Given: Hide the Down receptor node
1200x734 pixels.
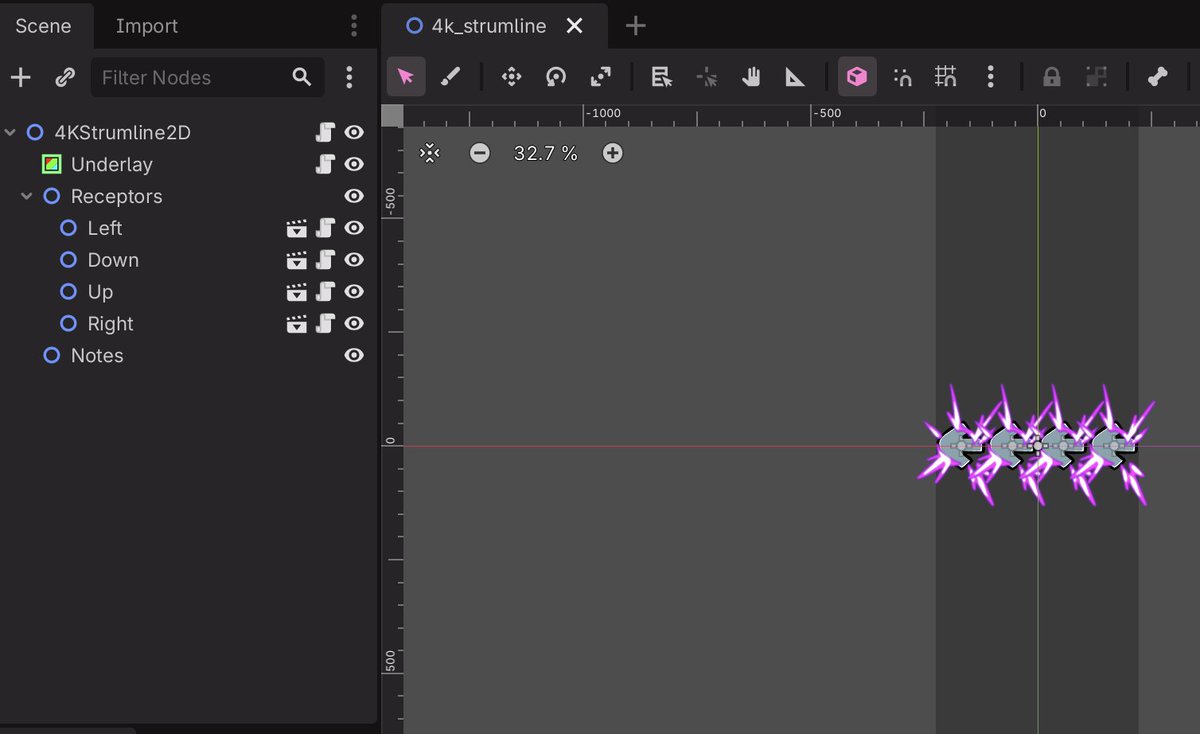Looking at the screenshot, I should point(354,260).
